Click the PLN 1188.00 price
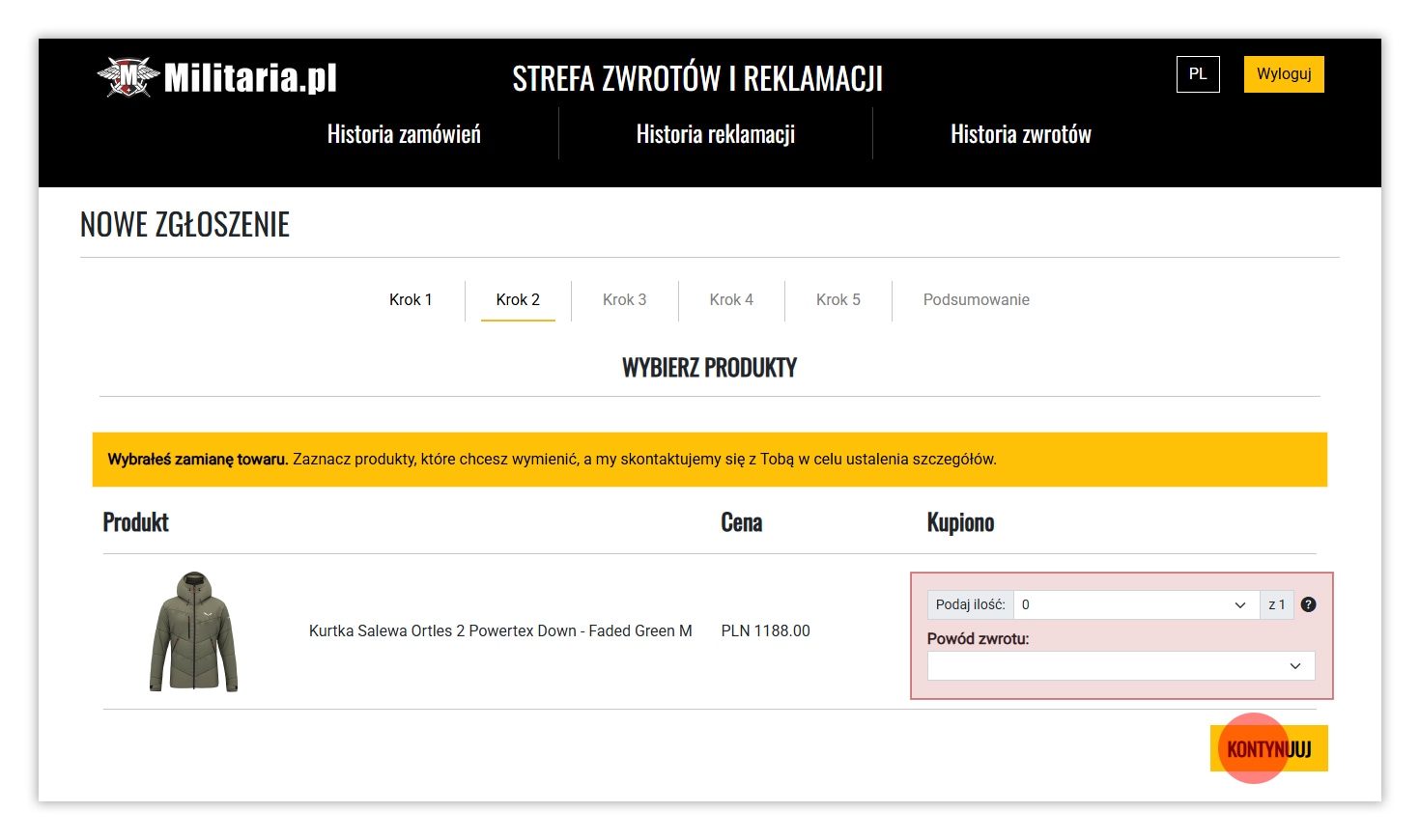Image resolution: width=1420 pixels, height=840 pixels. 765,630
